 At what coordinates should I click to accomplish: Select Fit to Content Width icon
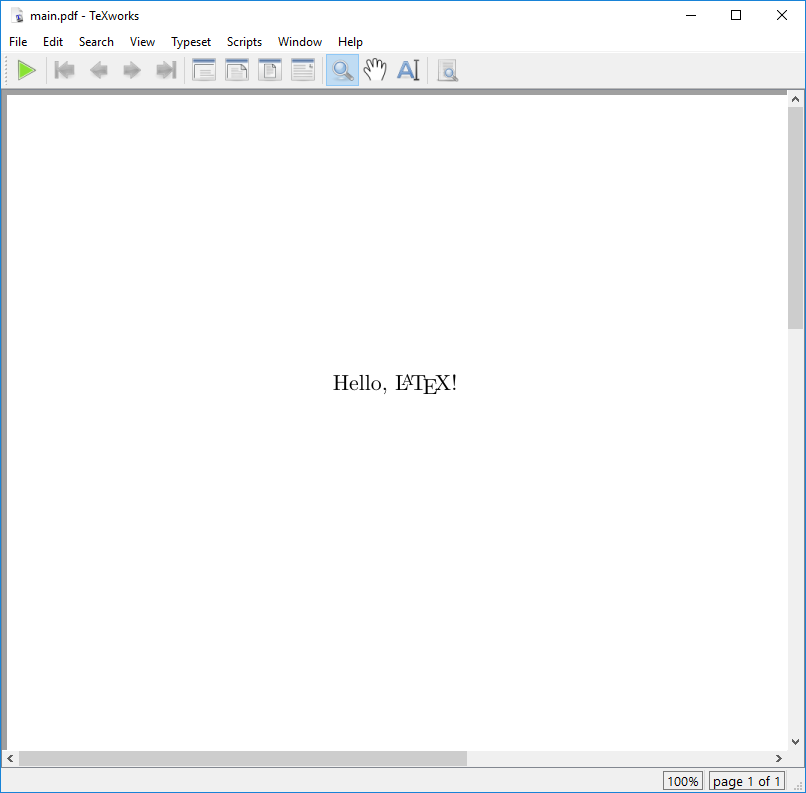point(303,70)
